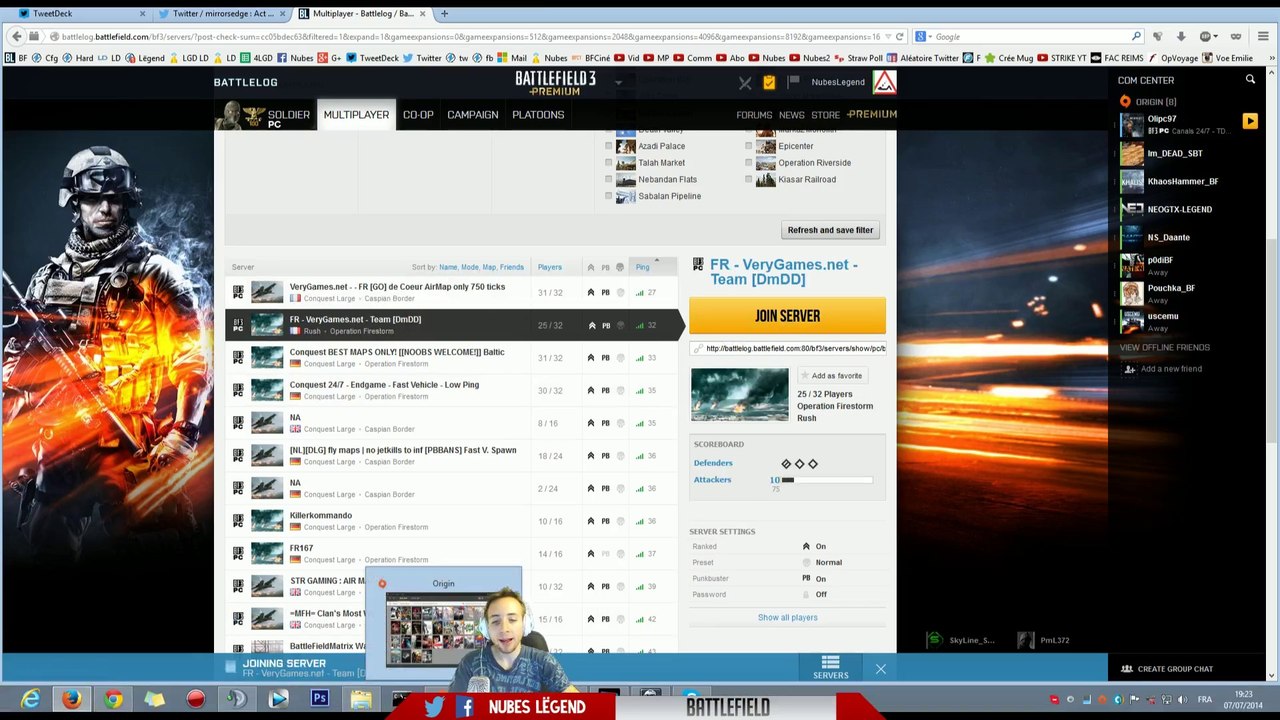Open friend NEOGTX-LEGEND in Com Center

click(x=1180, y=209)
